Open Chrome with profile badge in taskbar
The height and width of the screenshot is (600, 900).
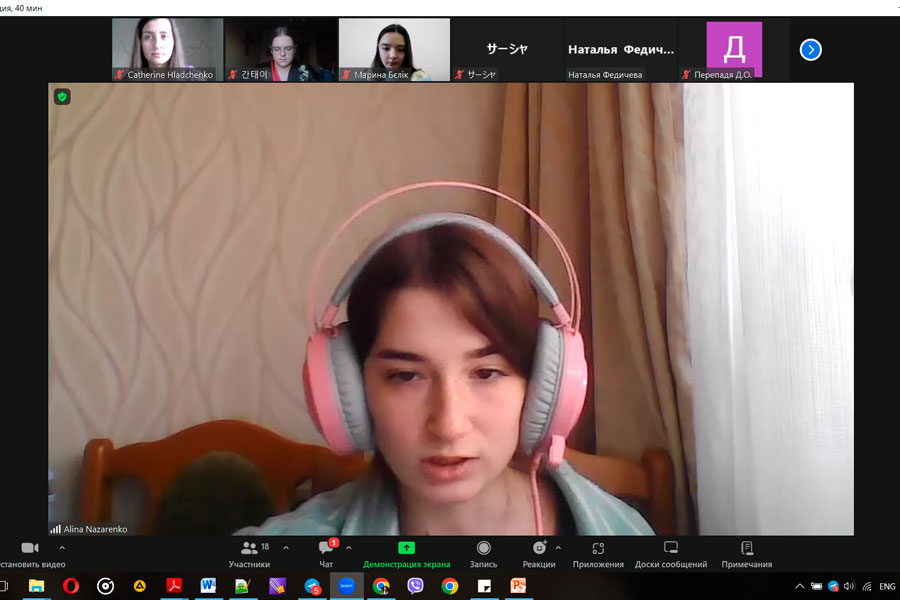coord(381,586)
